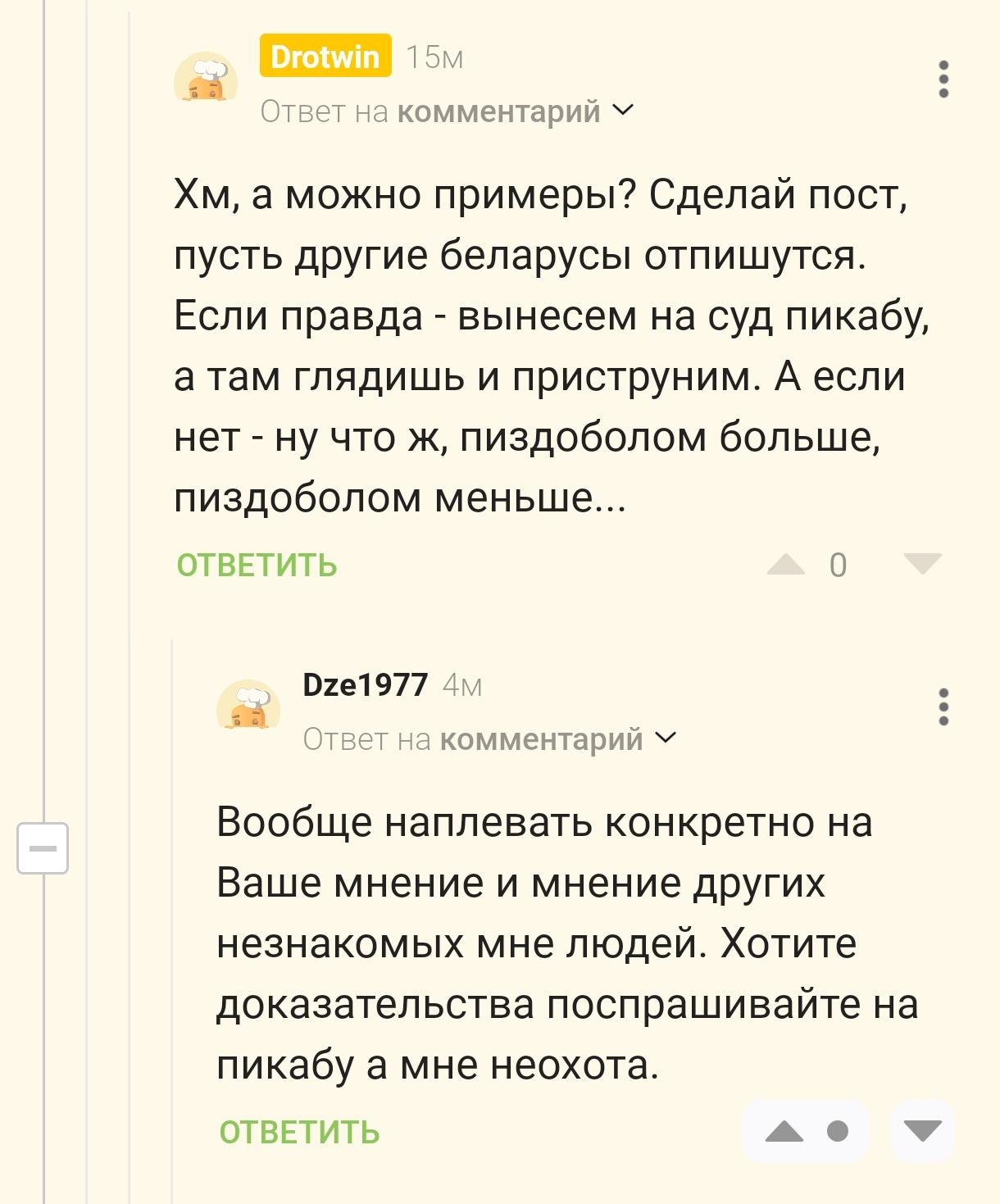Viewport: 1000px width, 1204px height.
Task: Open Drotwin's profile via username badge
Action: pyautogui.click(x=325, y=57)
